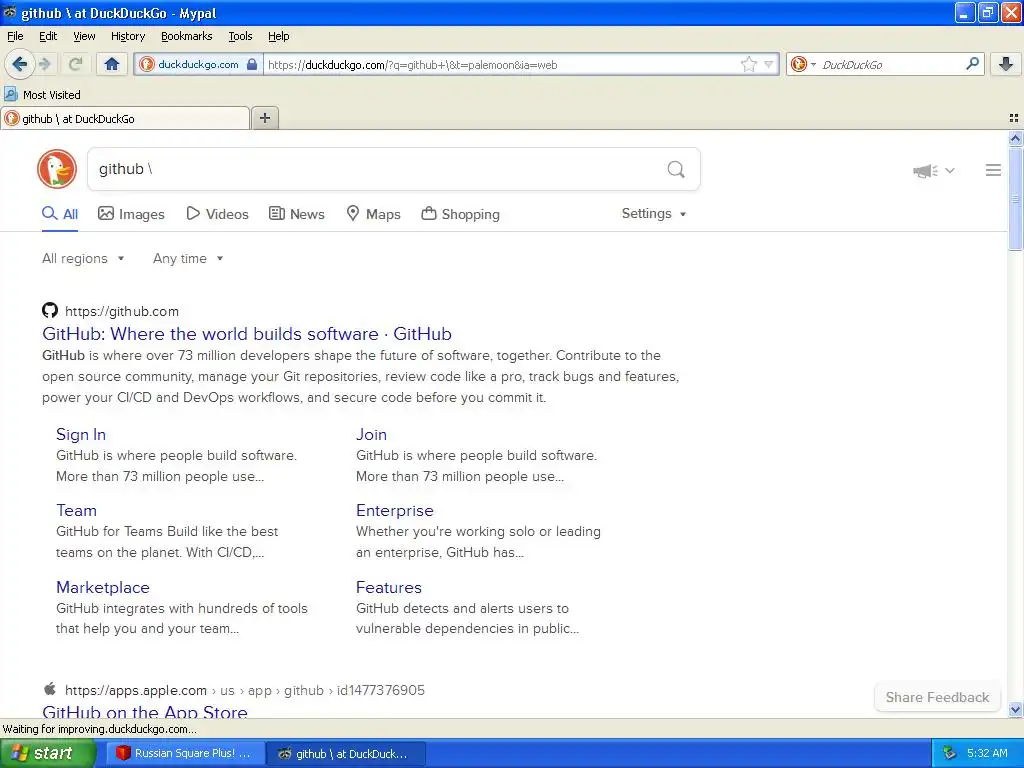Open the Edit menu

48,36
